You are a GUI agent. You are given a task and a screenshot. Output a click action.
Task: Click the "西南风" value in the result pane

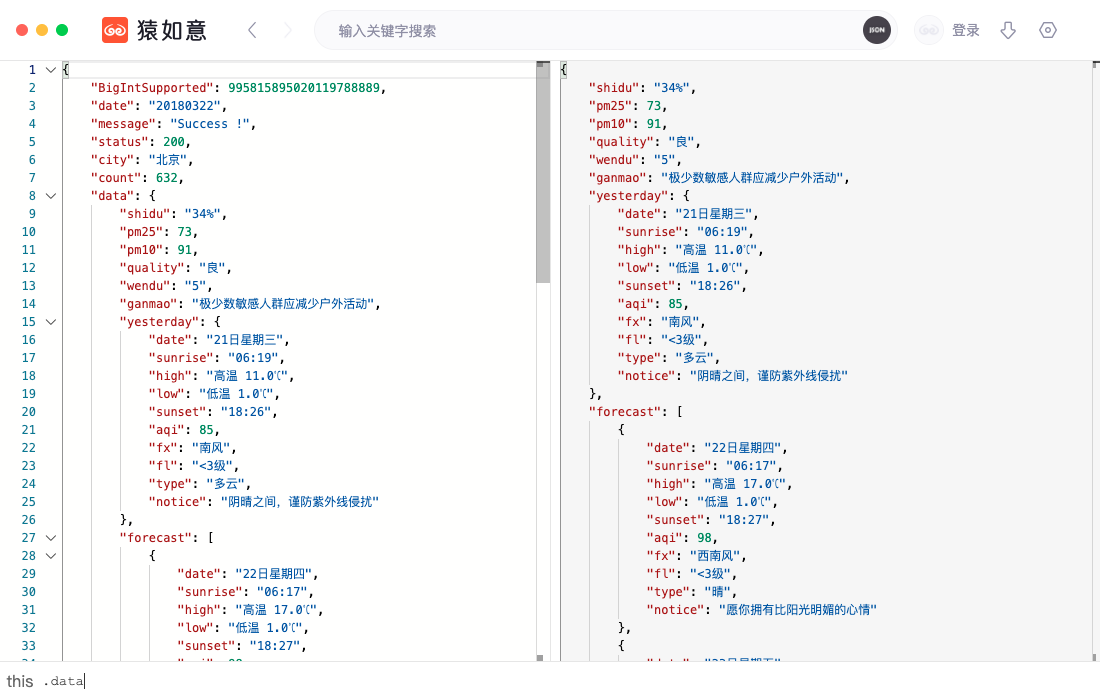click(715, 556)
